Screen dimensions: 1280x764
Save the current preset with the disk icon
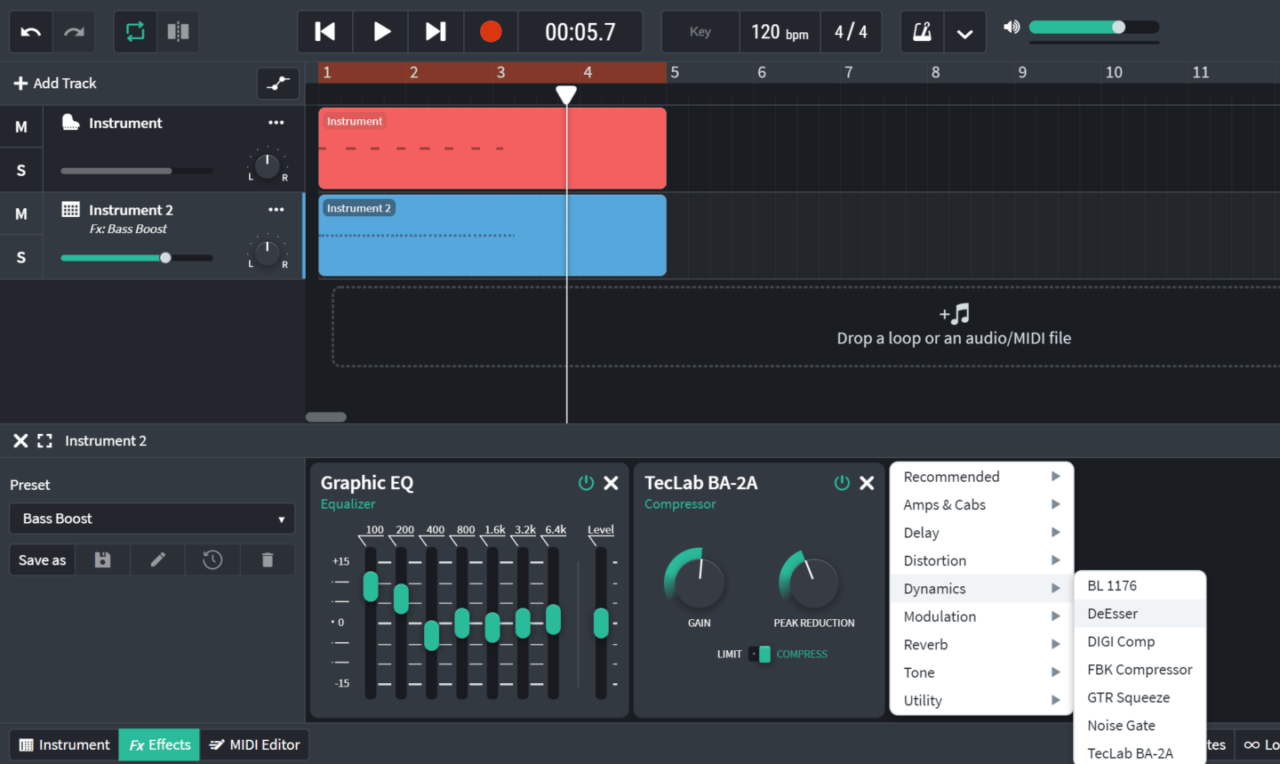point(102,559)
